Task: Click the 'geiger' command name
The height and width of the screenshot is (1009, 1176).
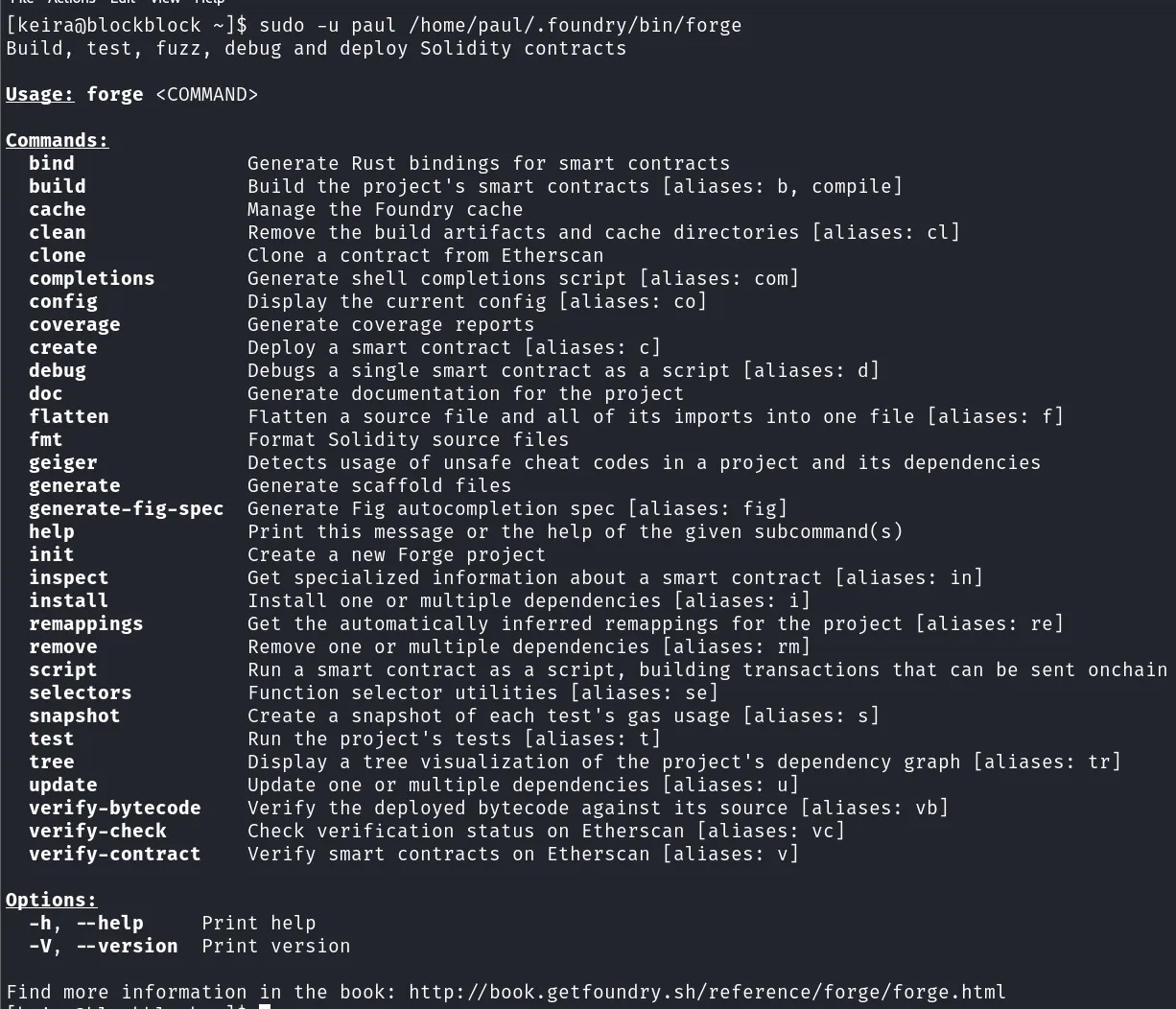Action: coord(63,462)
